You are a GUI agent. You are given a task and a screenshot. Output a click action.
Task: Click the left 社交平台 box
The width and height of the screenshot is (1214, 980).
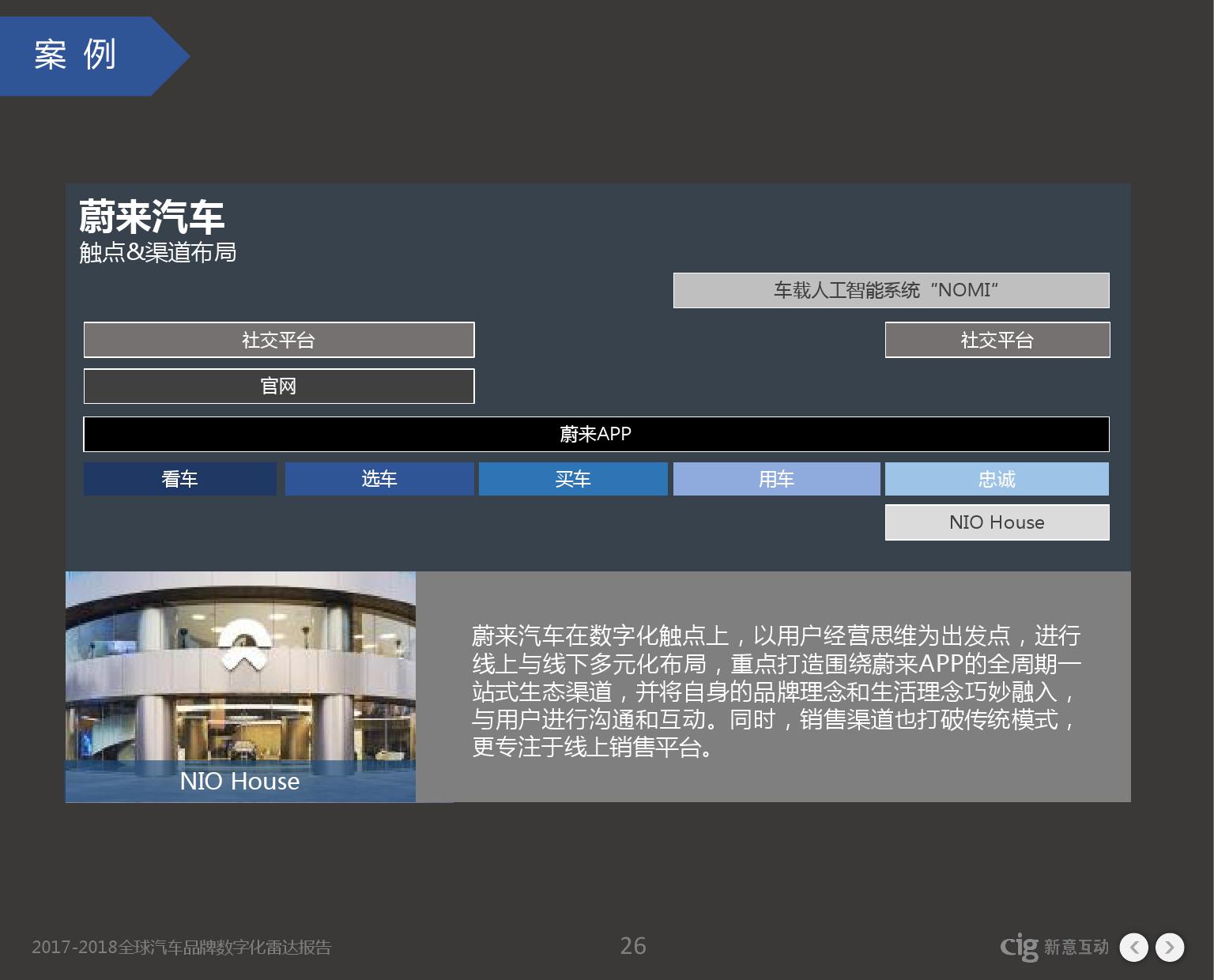pyautogui.click(x=279, y=340)
